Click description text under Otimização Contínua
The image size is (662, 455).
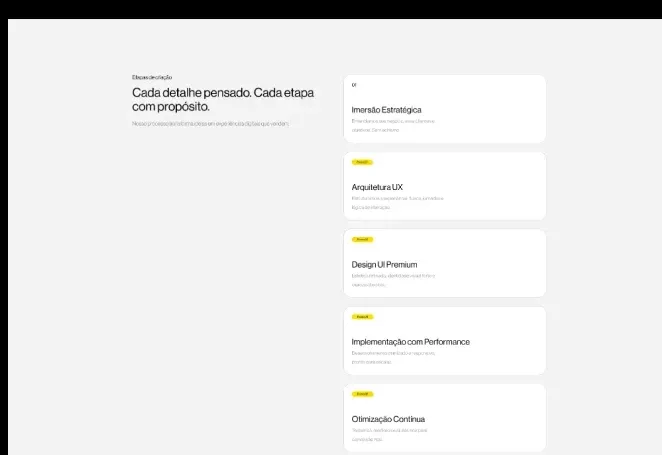click(389, 435)
